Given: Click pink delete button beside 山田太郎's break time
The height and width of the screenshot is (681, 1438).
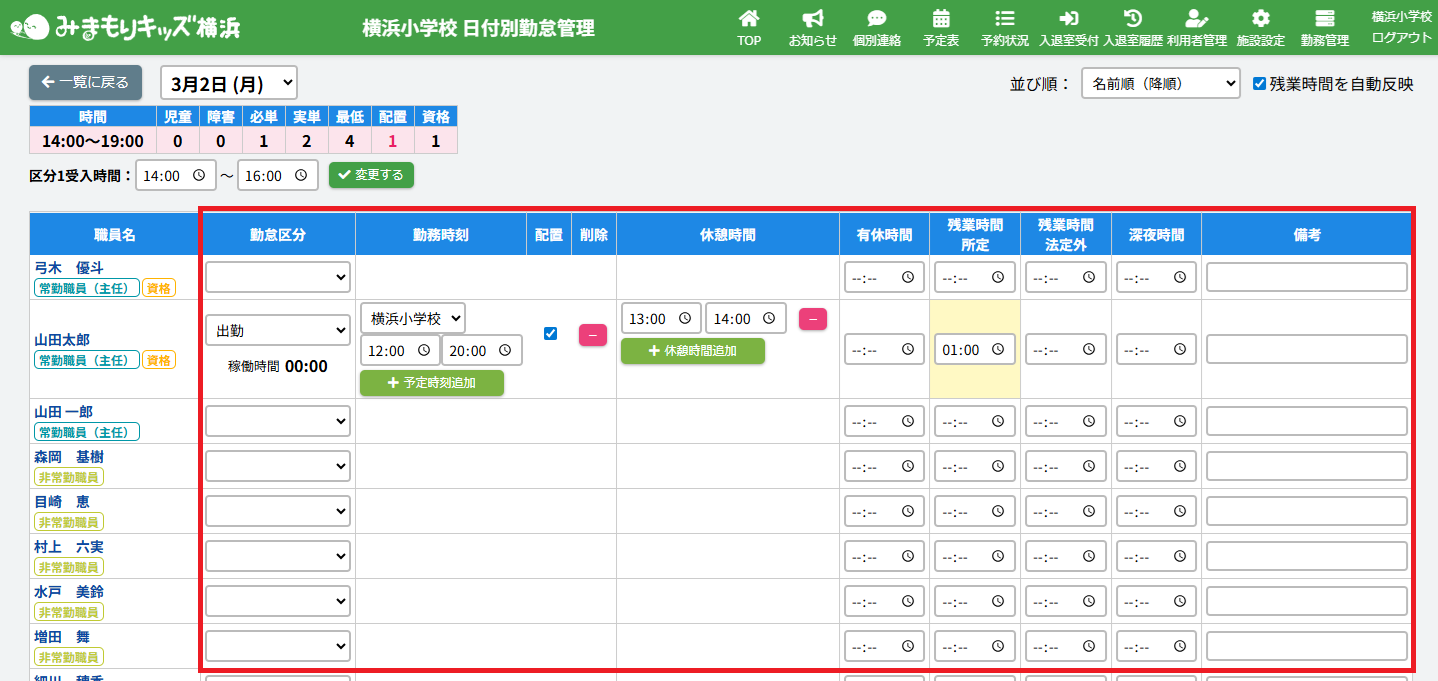Looking at the screenshot, I should (x=812, y=319).
